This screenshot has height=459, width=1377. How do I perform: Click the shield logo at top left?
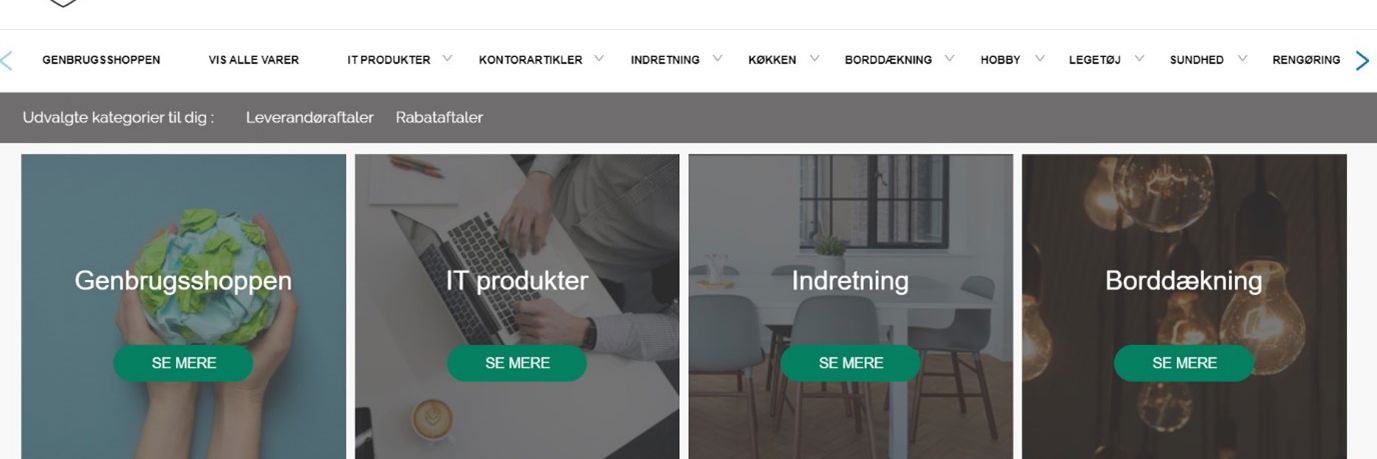pos(63,3)
